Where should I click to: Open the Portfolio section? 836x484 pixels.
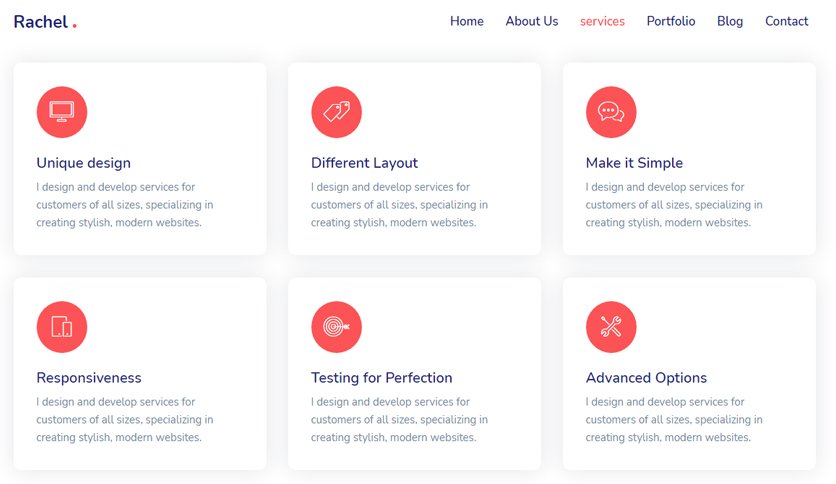point(671,21)
